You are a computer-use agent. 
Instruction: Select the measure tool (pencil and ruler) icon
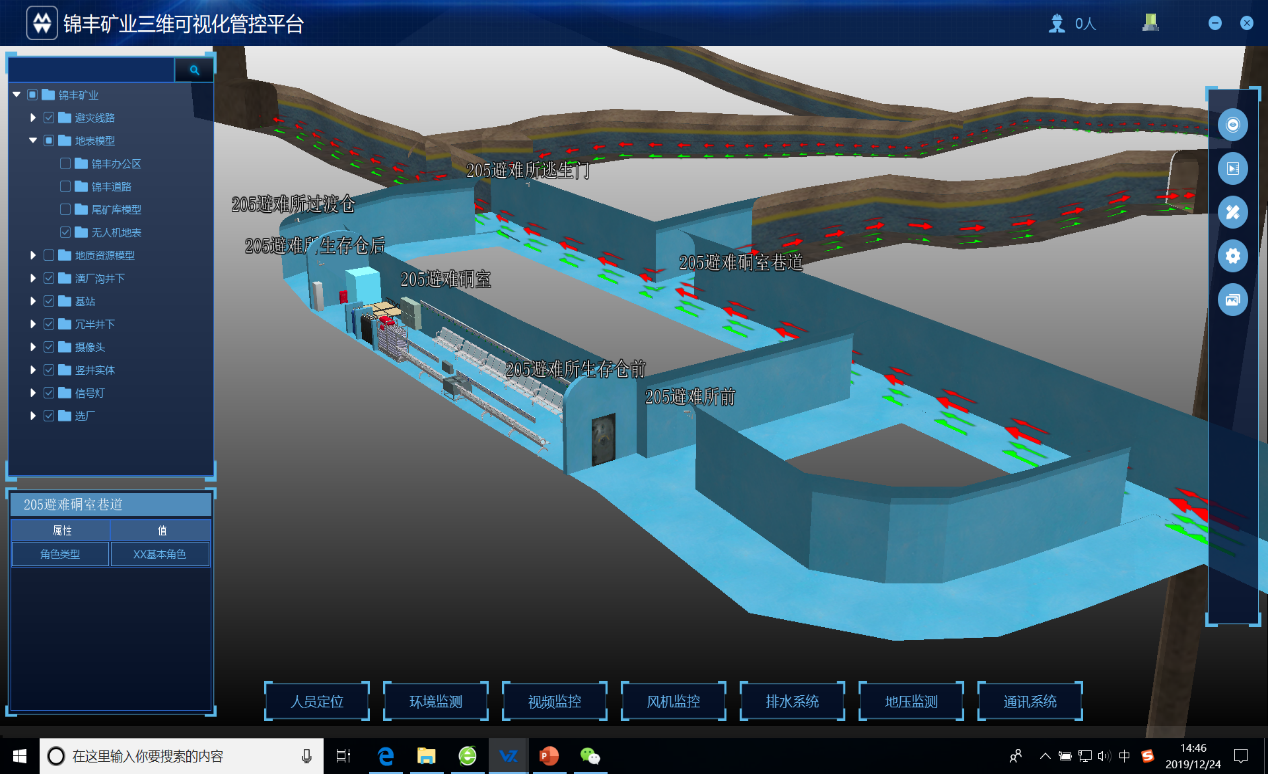(x=1233, y=212)
